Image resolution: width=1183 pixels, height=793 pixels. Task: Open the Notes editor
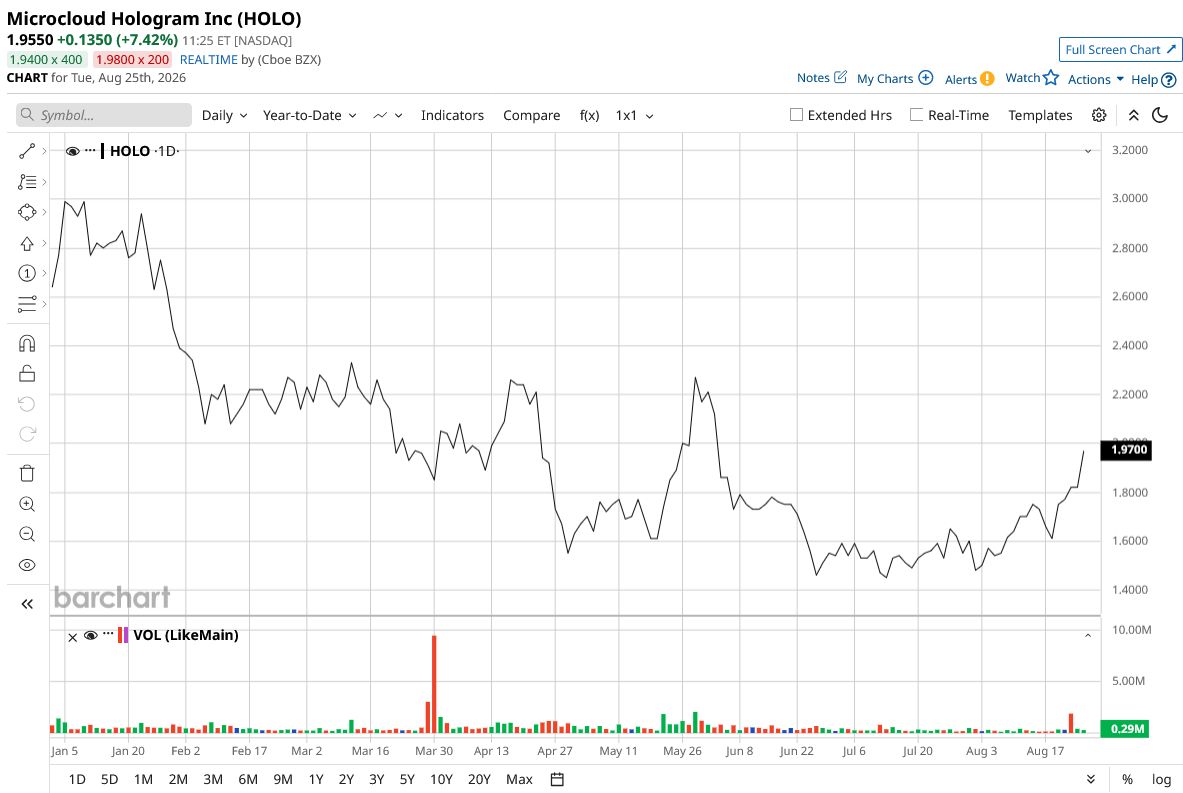pos(822,78)
